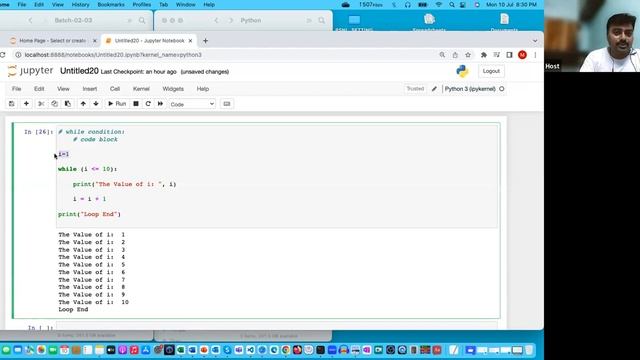This screenshot has width=640, height=360.
Task: Paste cells below using the clipboard icon
Action: pyautogui.click(x=68, y=104)
